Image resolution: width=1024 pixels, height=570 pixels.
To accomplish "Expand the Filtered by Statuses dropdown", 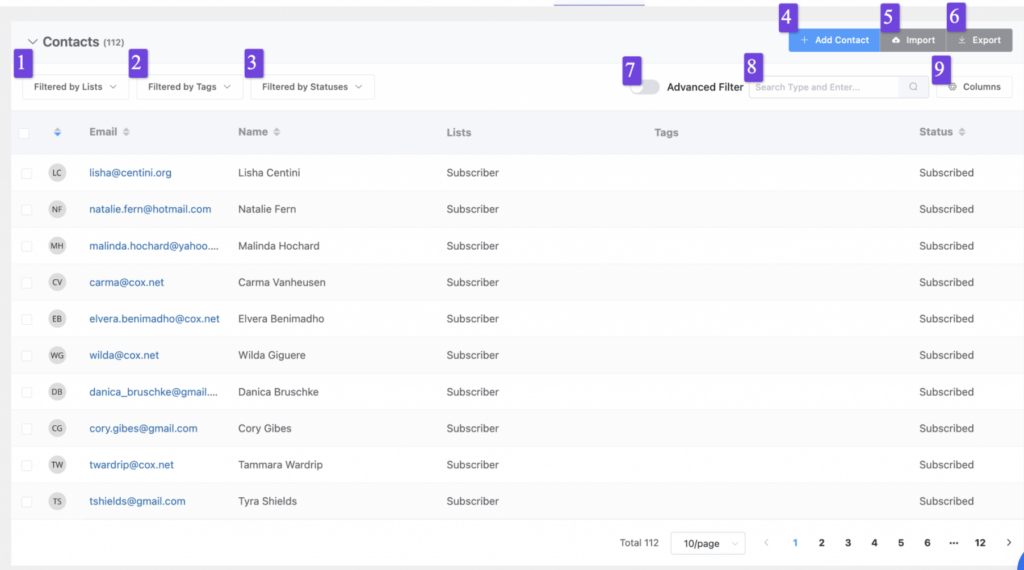I will tap(312, 87).
